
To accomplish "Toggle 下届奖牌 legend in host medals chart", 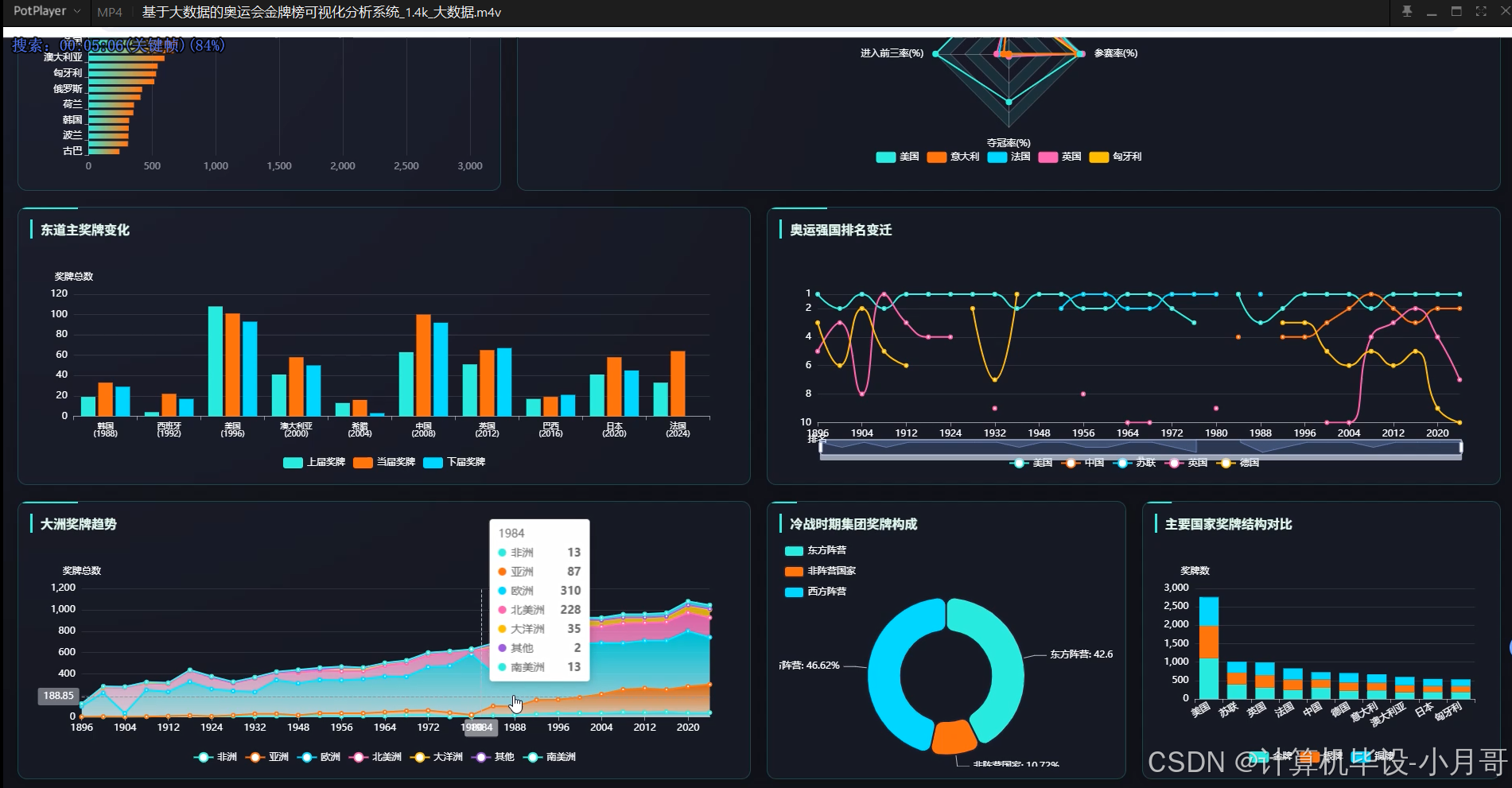I will point(454,462).
